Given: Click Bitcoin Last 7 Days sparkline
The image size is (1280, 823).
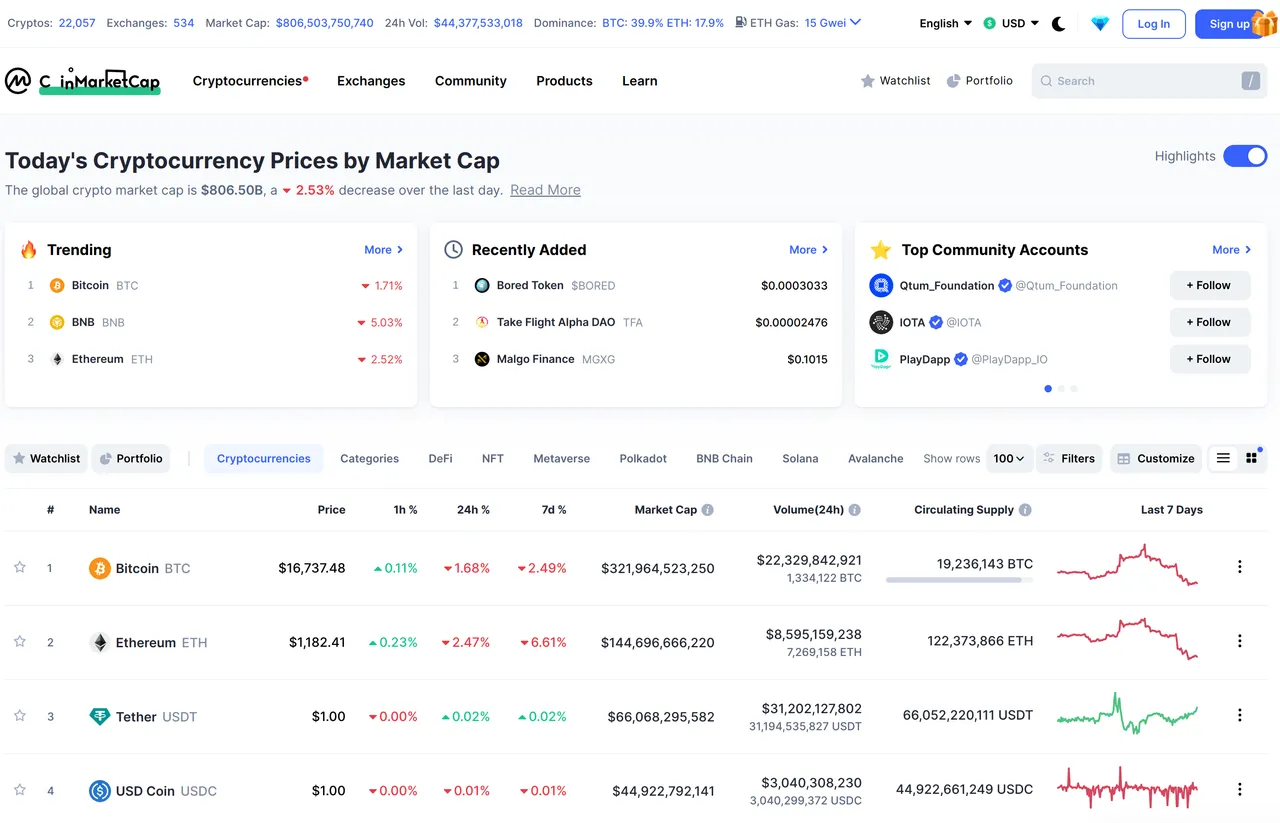Looking at the screenshot, I should [x=1127, y=566].
